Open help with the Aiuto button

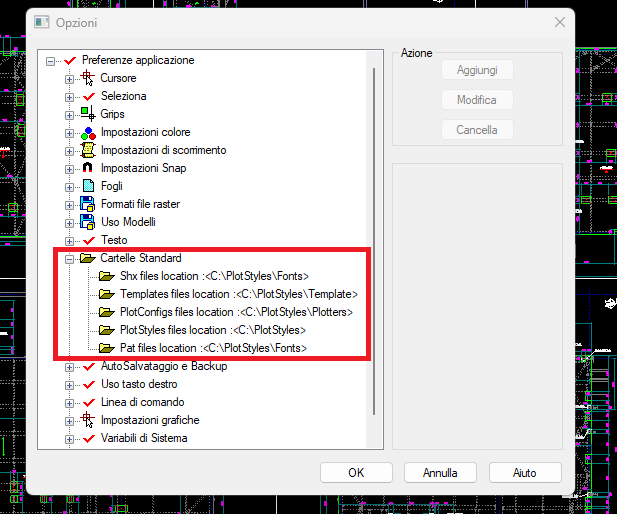click(x=524, y=472)
